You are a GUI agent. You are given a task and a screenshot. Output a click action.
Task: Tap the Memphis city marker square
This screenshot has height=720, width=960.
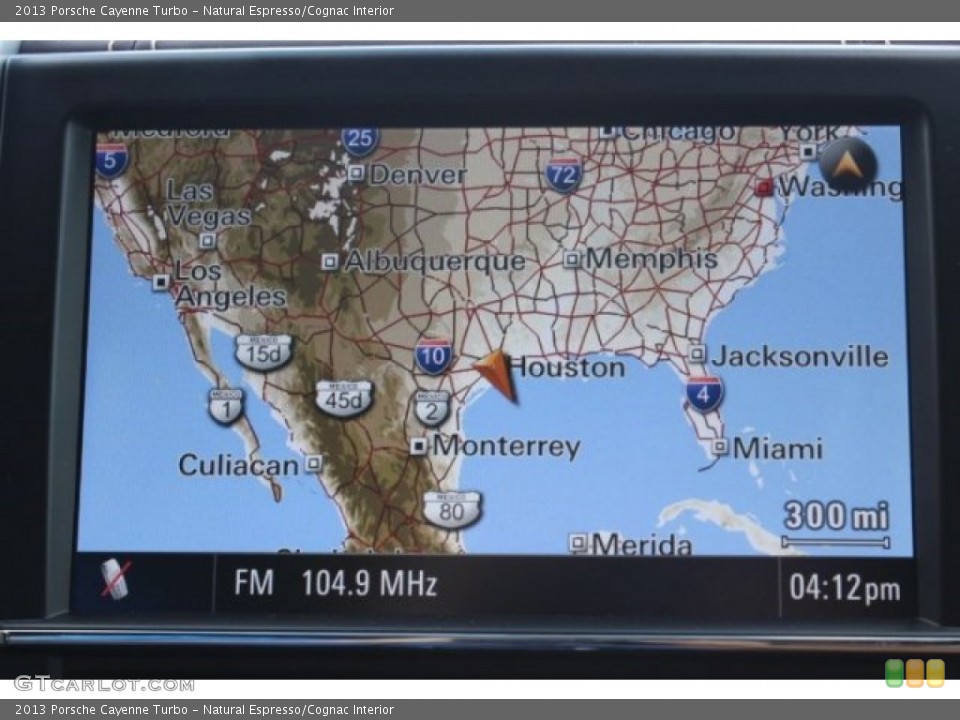tap(572, 259)
